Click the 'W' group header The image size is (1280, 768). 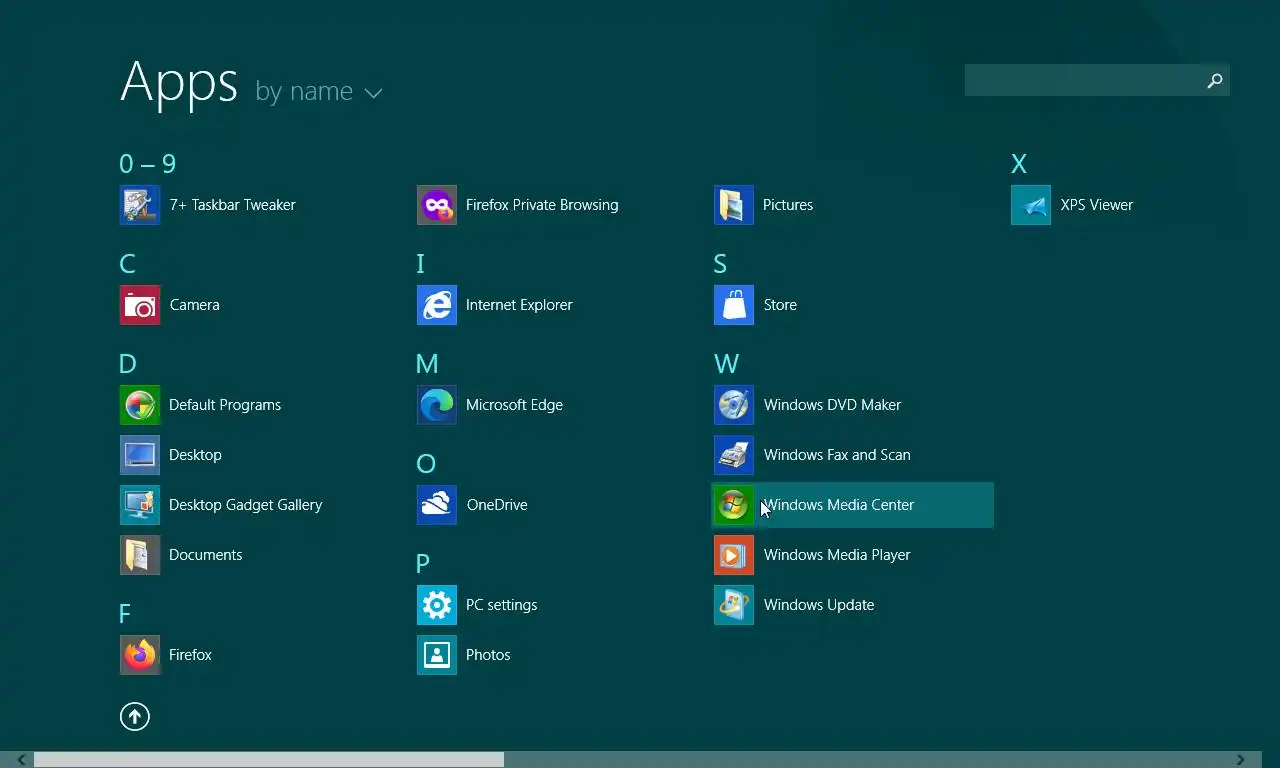click(x=726, y=364)
